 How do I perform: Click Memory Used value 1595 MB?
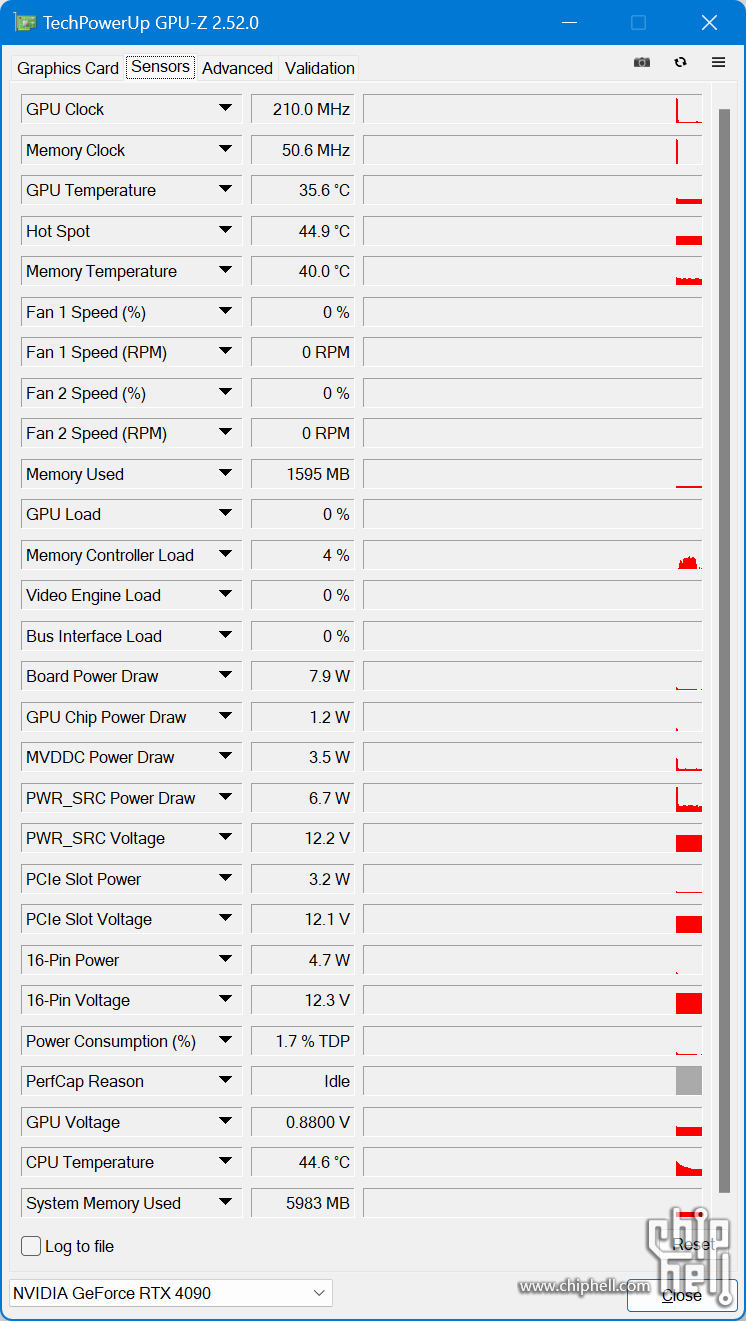(303, 474)
